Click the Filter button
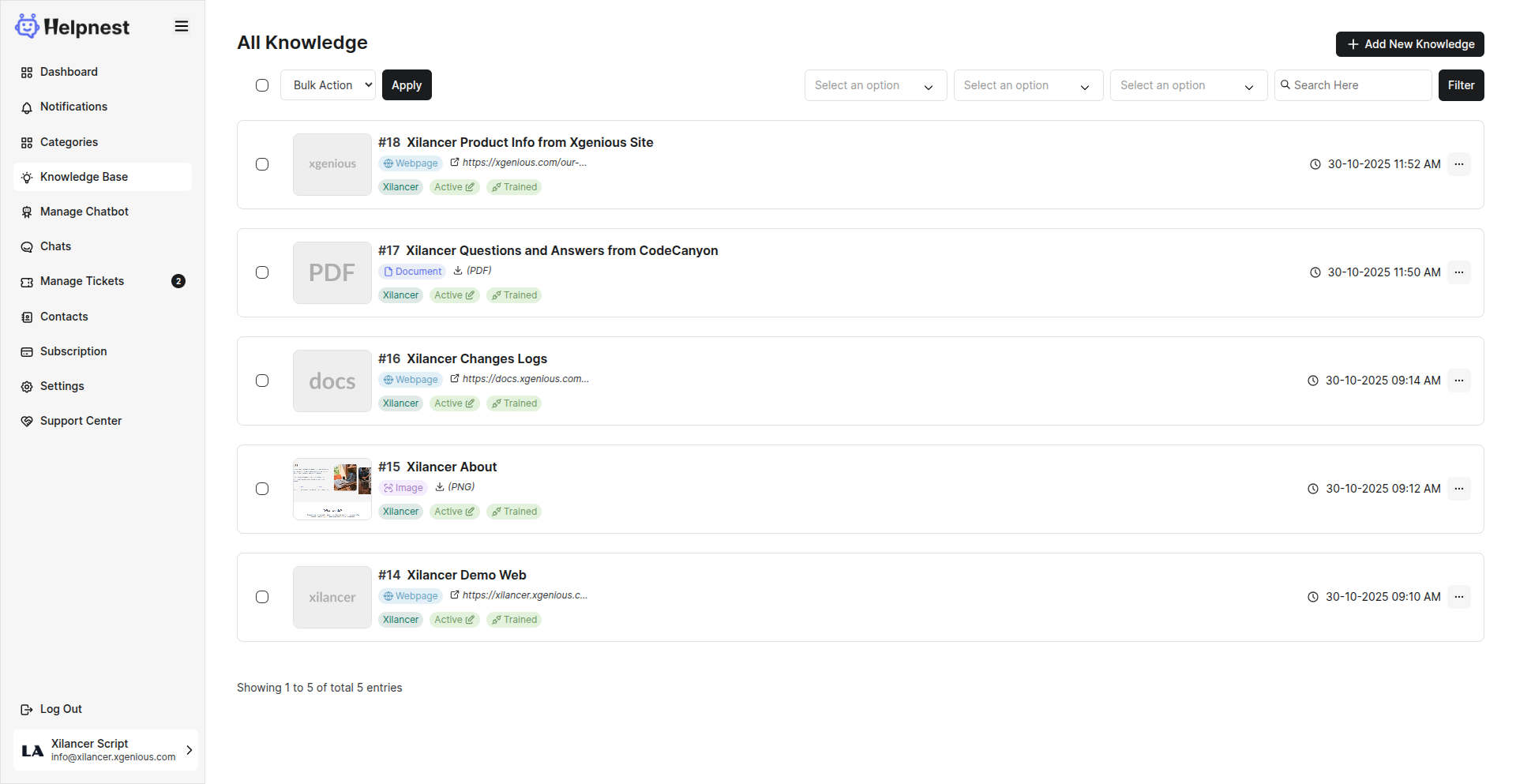The height and width of the screenshot is (784, 1516). point(1462,85)
